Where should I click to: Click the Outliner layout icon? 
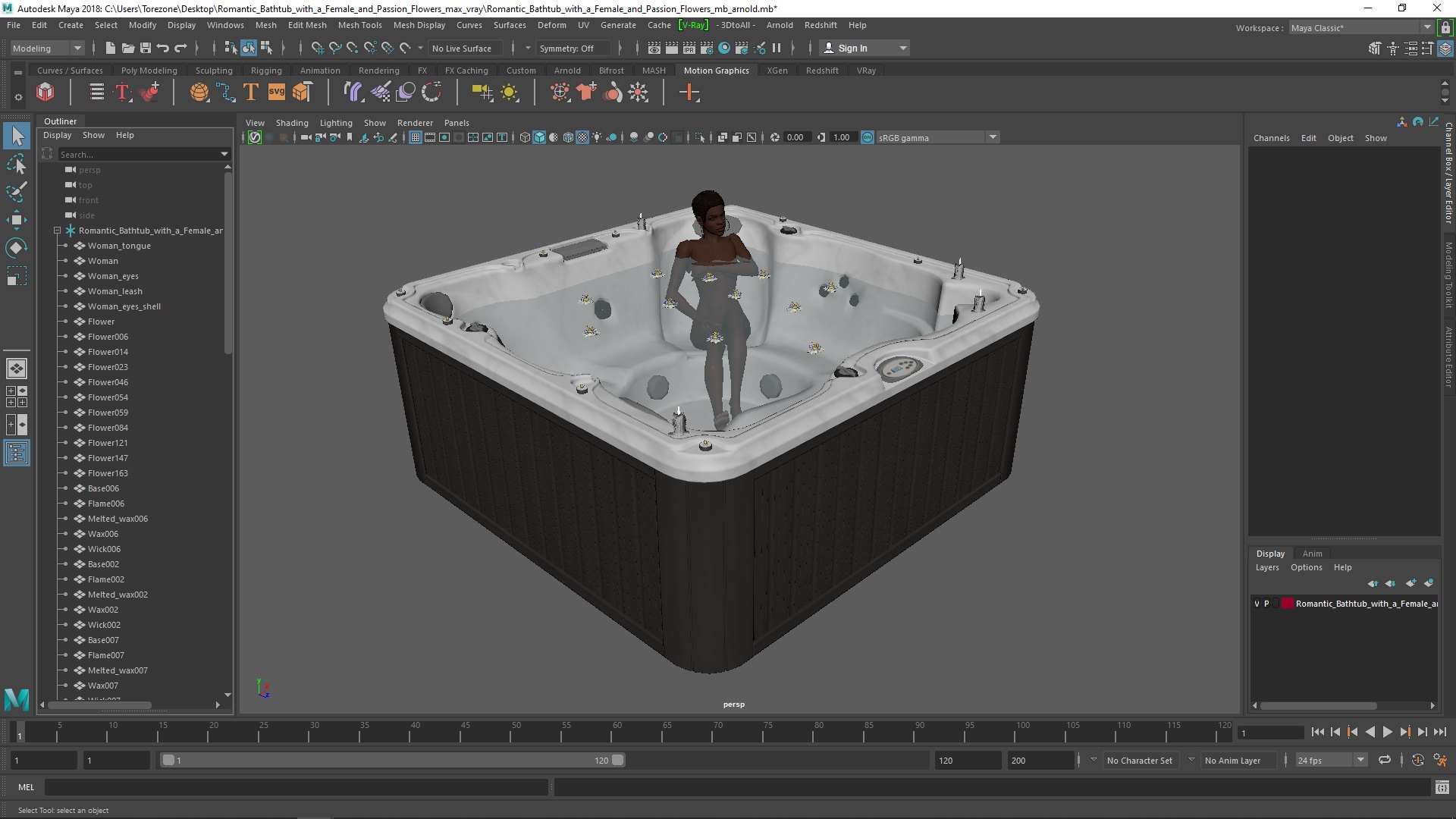point(17,453)
